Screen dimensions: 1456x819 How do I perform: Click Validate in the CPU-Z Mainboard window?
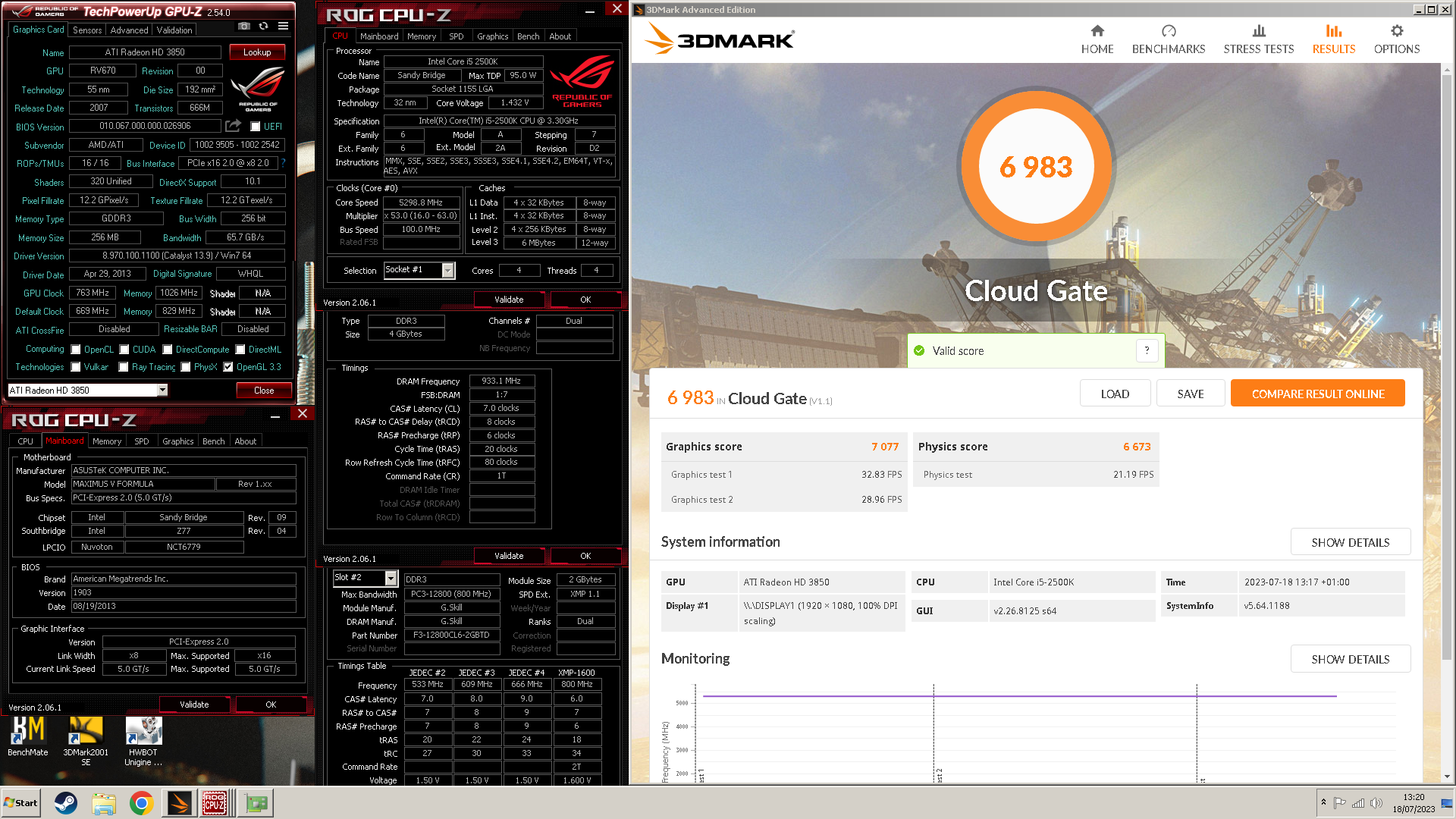194,704
